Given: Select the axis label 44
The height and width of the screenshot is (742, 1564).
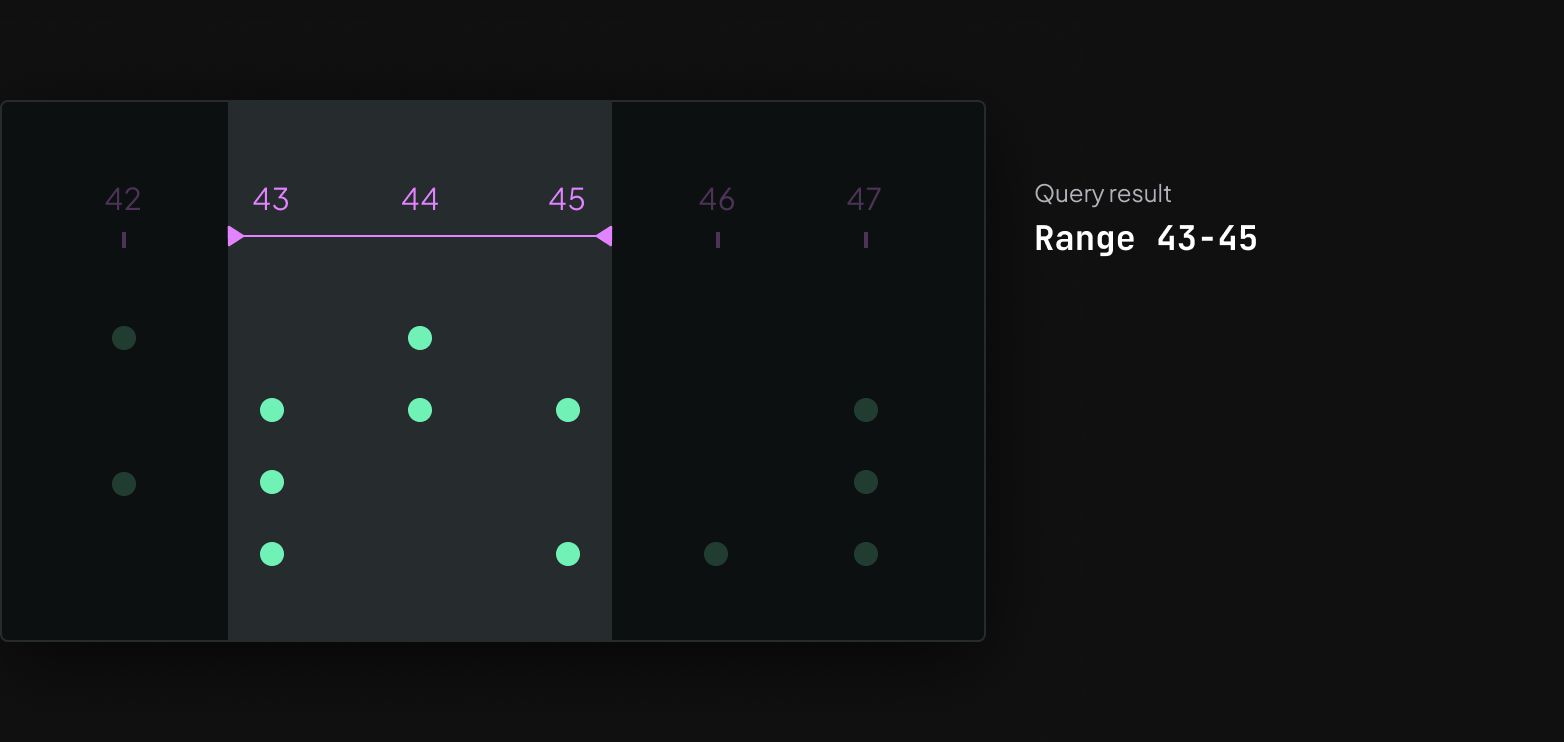Looking at the screenshot, I should [419, 199].
